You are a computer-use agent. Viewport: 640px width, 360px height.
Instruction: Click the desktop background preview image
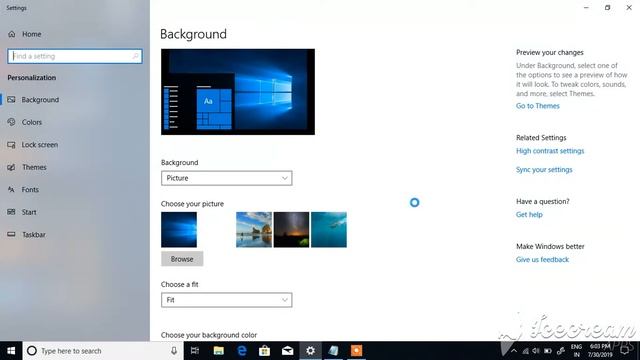[x=238, y=92]
